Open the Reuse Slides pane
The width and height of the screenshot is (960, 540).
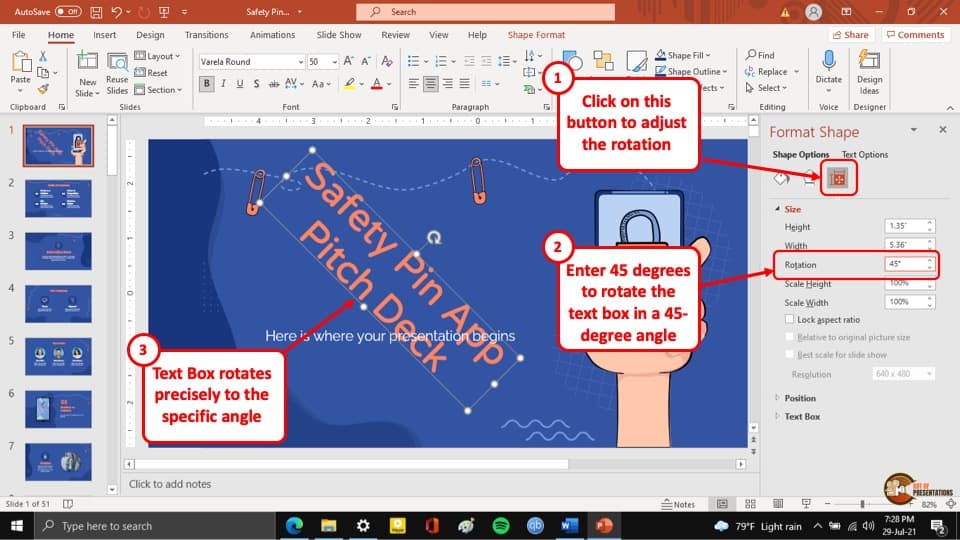coord(117,74)
